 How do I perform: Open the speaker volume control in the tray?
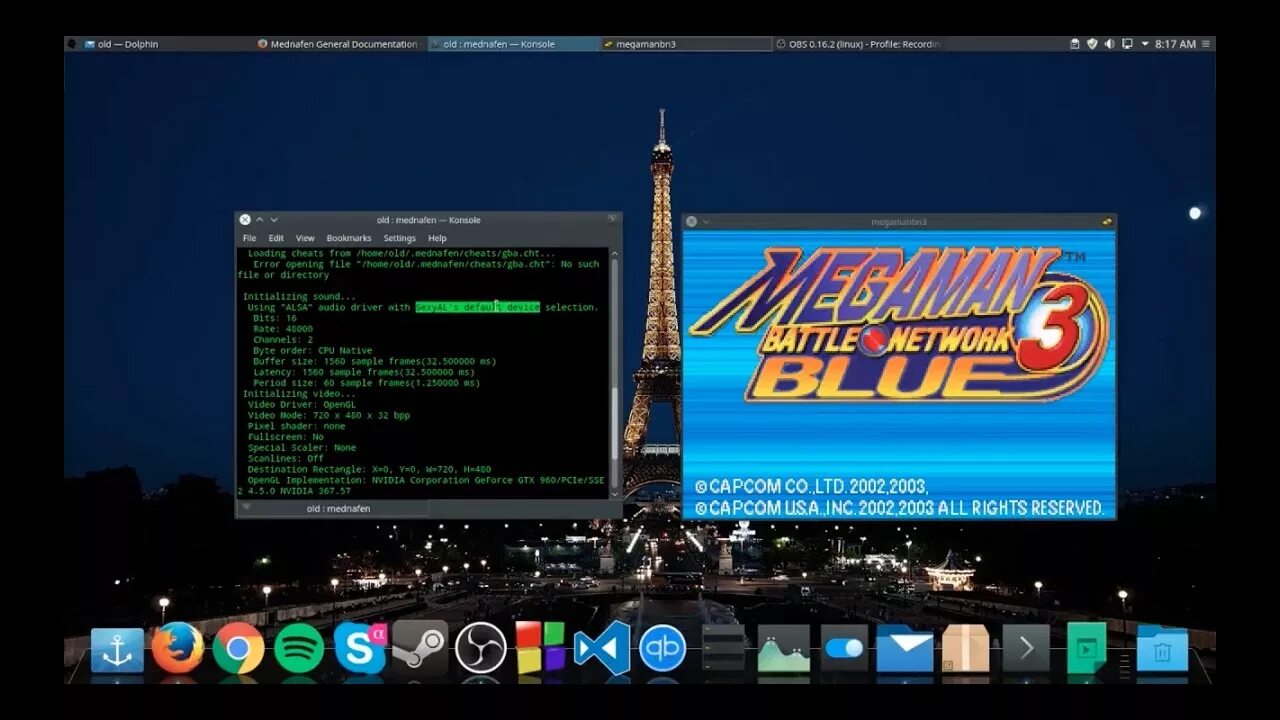pyautogui.click(x=1109, y=44)
